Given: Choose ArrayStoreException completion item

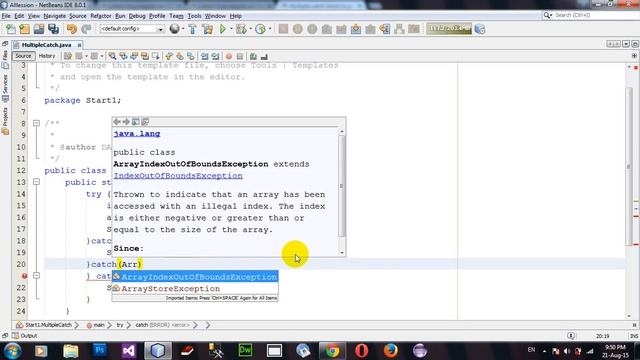Looking at the screenshot, I should pos(195,289).
